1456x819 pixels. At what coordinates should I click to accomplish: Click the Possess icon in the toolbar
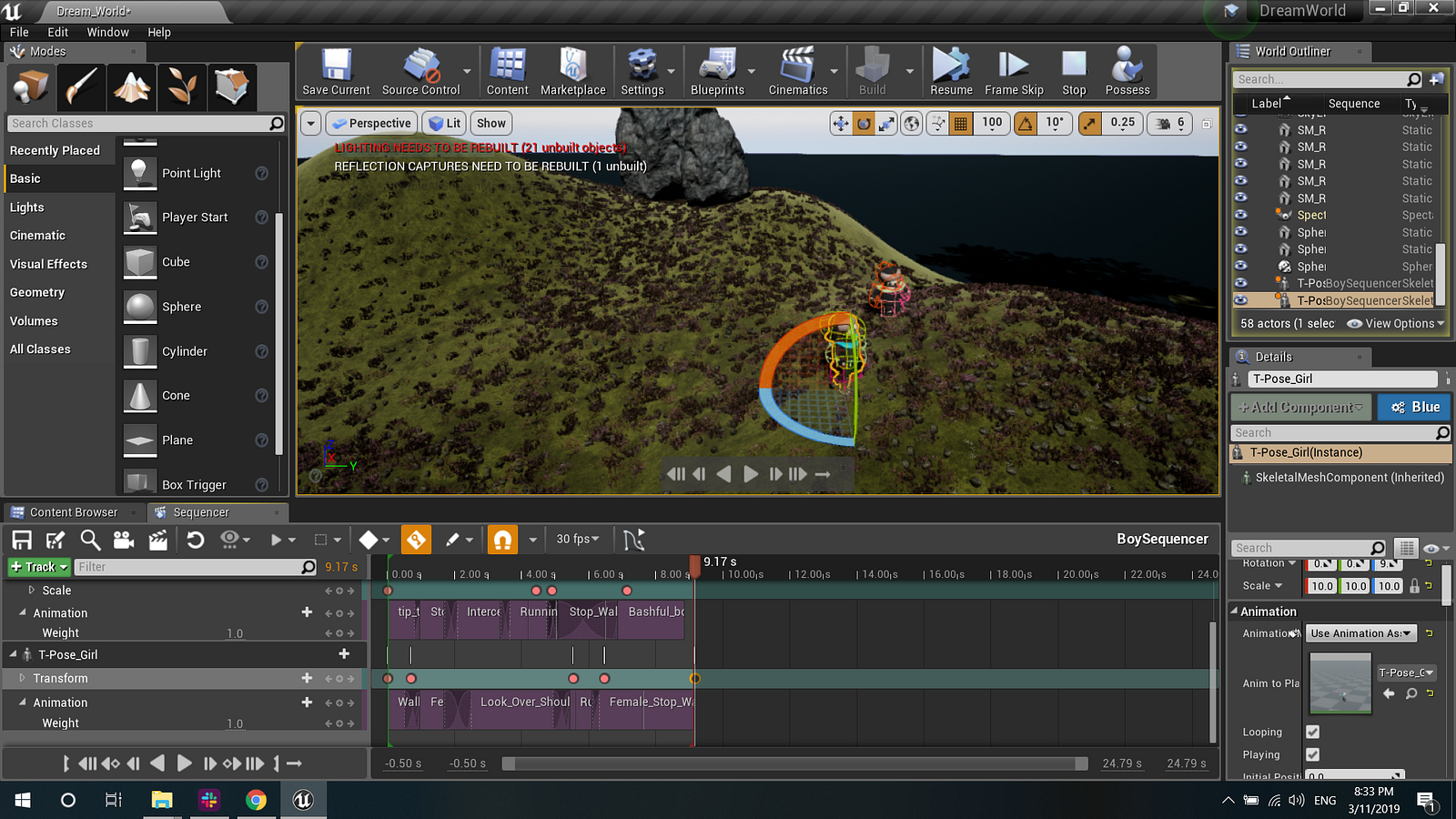[x=1127, y=71]
